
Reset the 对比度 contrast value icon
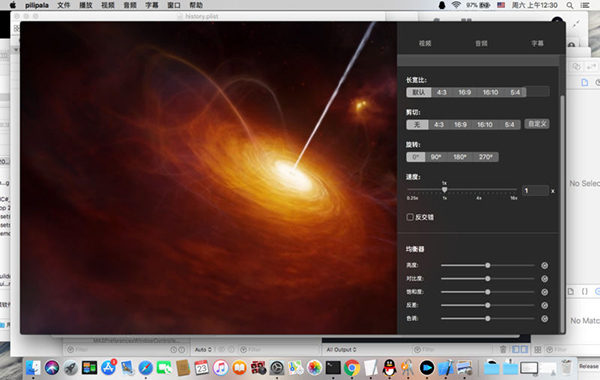(545, 279)
